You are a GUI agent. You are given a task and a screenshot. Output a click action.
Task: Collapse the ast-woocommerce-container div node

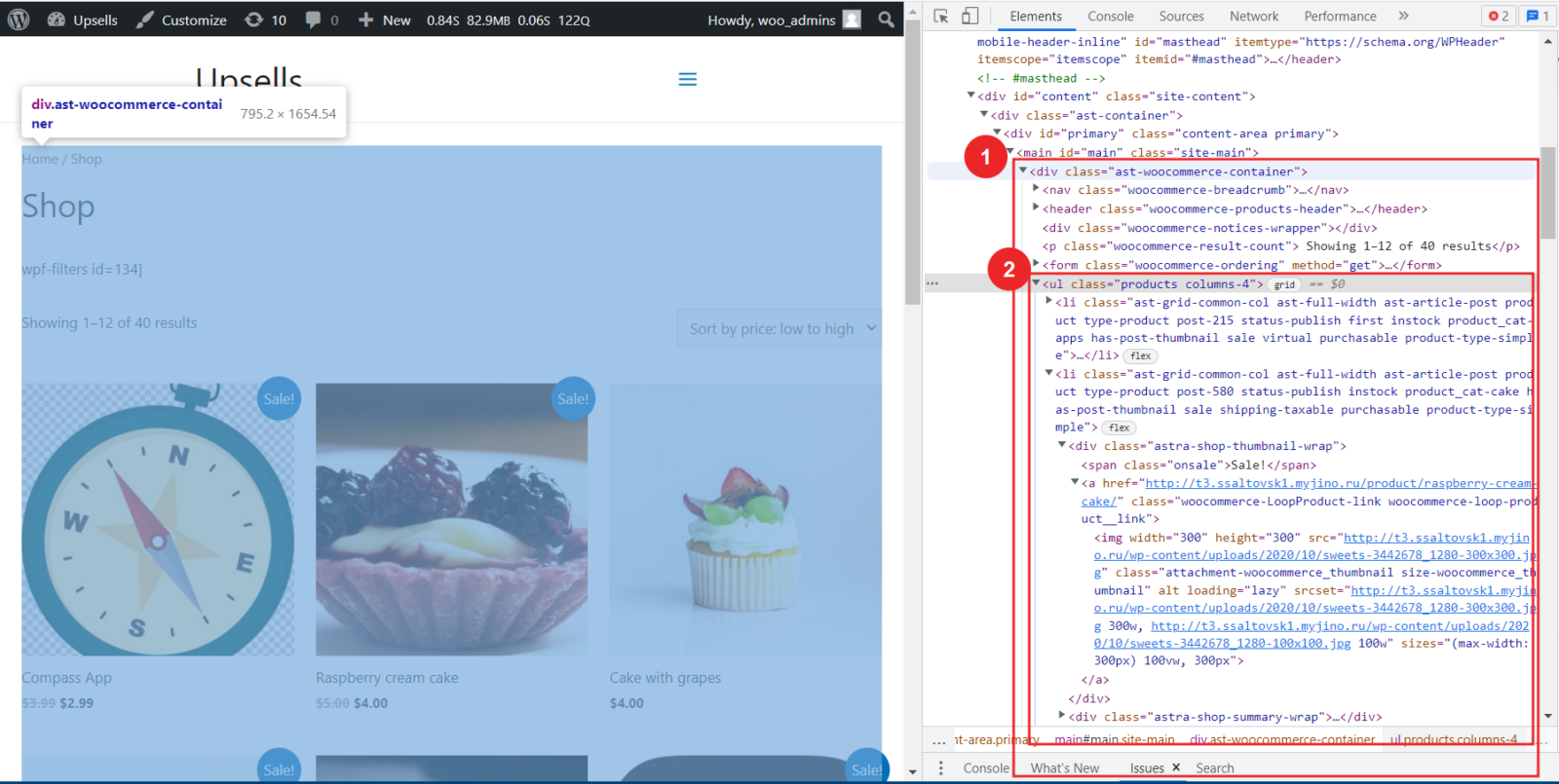tap(1023, 170)
